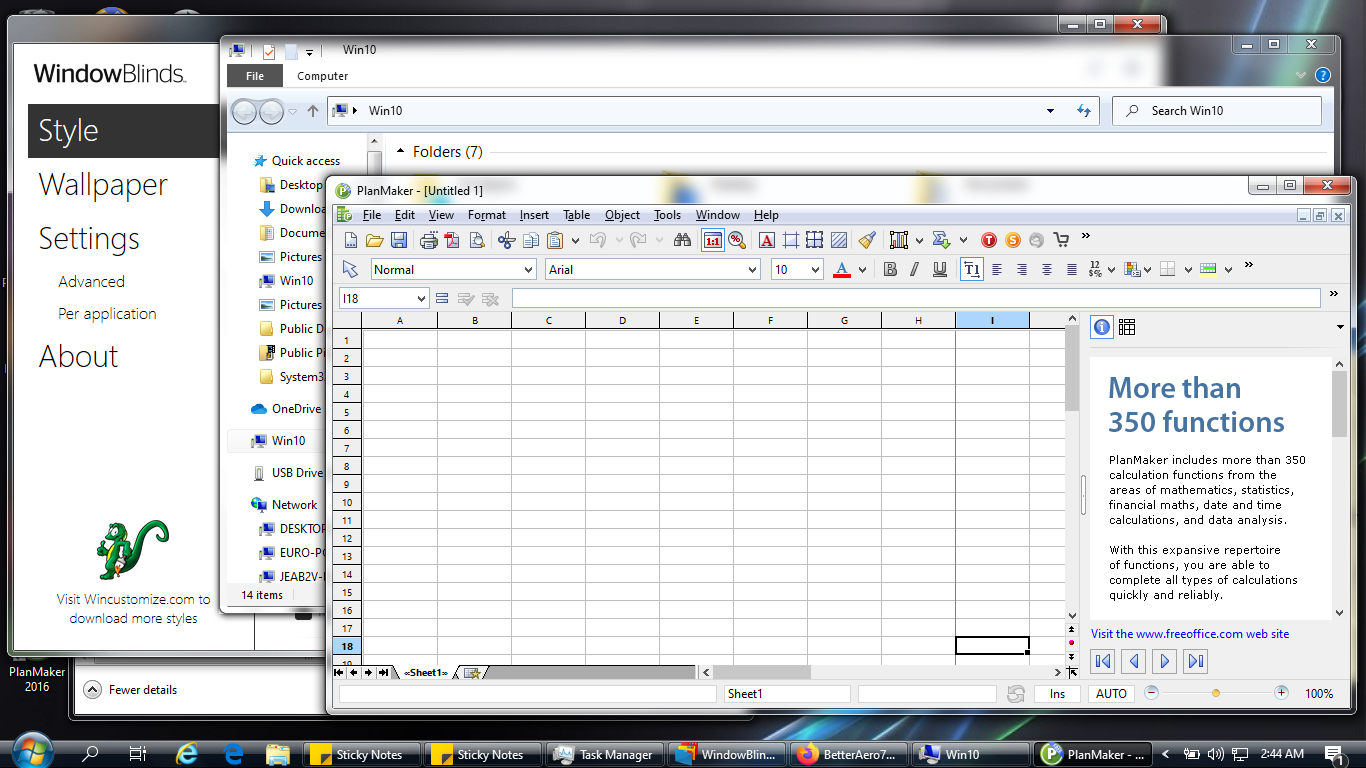Viewport: 1366px width, 768px height.
Task: Expand the font size 10 dropdown
Action: (816, 270)
